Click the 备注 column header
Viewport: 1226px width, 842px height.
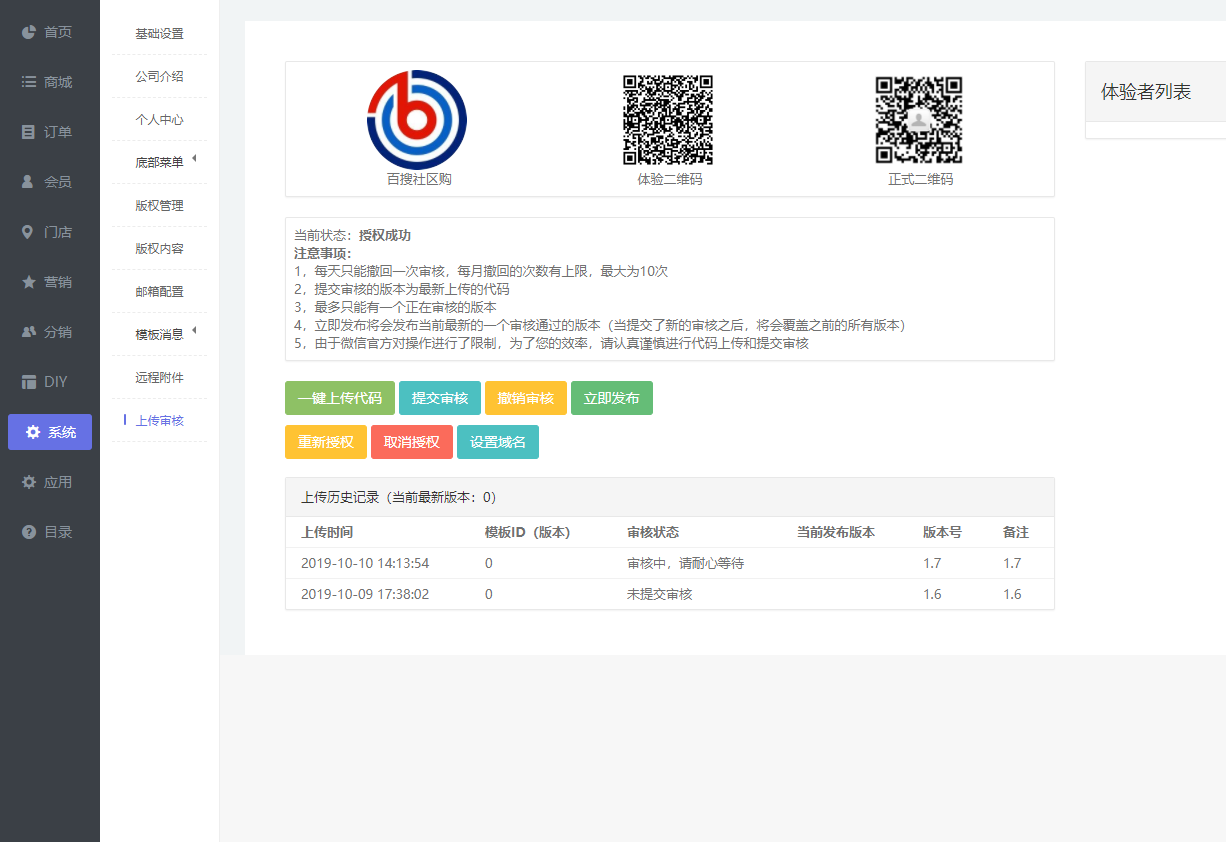[1016, 532]
